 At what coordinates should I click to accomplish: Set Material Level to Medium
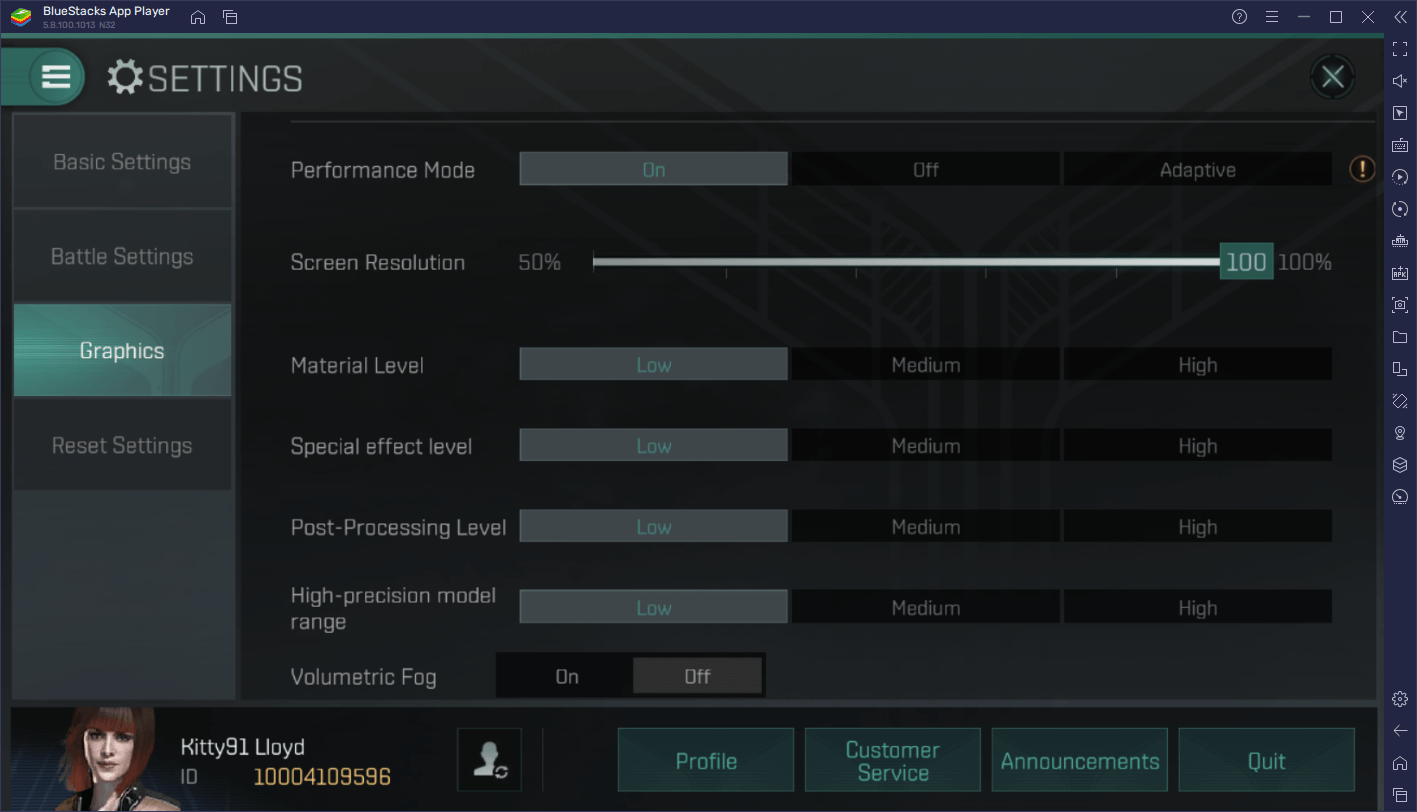coord(925,365)
